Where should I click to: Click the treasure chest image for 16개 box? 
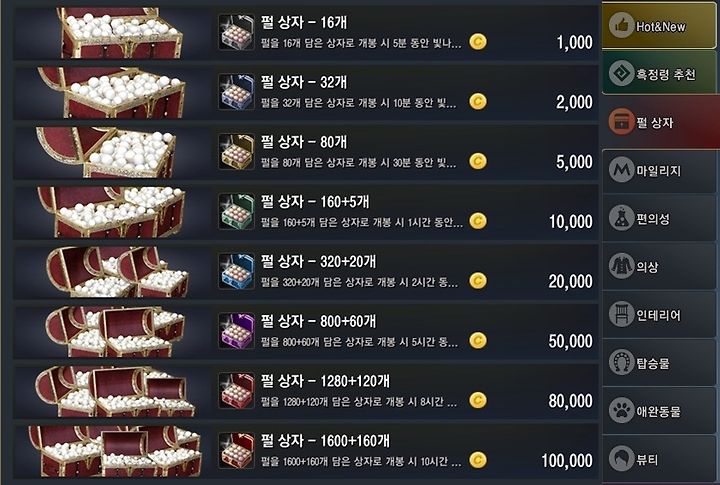[x=120, y=33]
